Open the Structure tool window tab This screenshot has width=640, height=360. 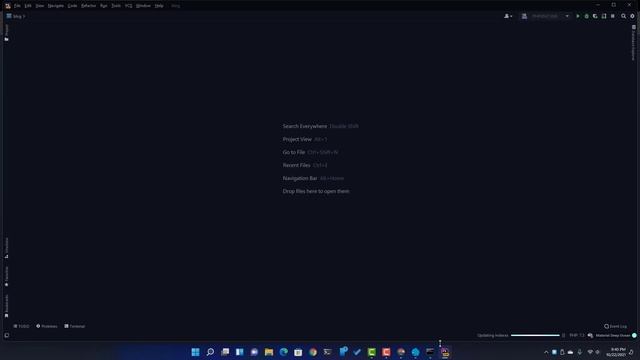click(x=6, y=248)
